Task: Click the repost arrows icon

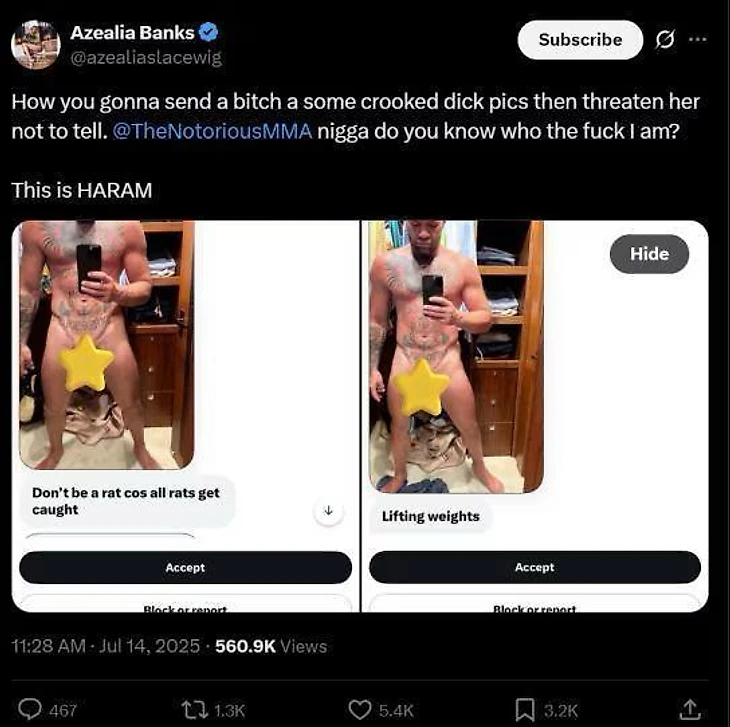Action: (195, 710)
